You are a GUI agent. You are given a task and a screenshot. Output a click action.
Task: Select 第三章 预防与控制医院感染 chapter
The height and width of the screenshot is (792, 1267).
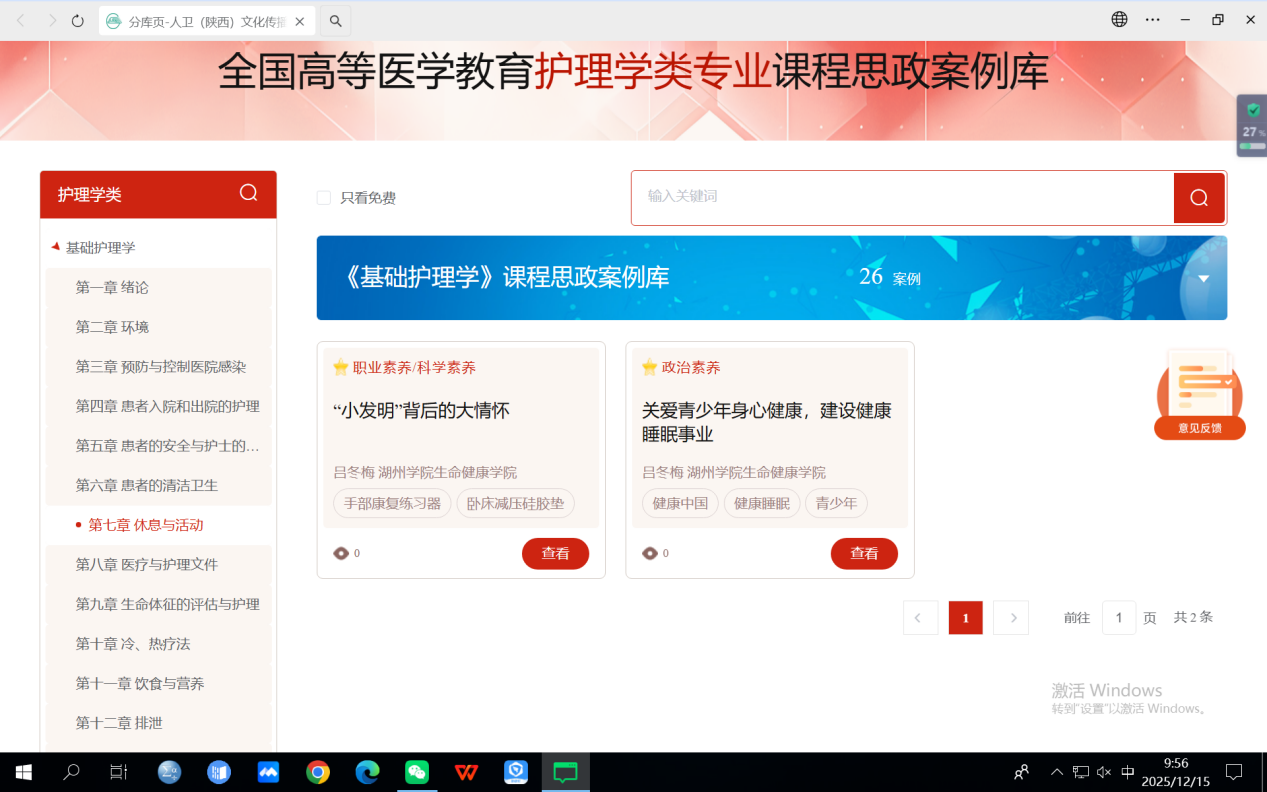pyautogui.click(x=160, y=367)
